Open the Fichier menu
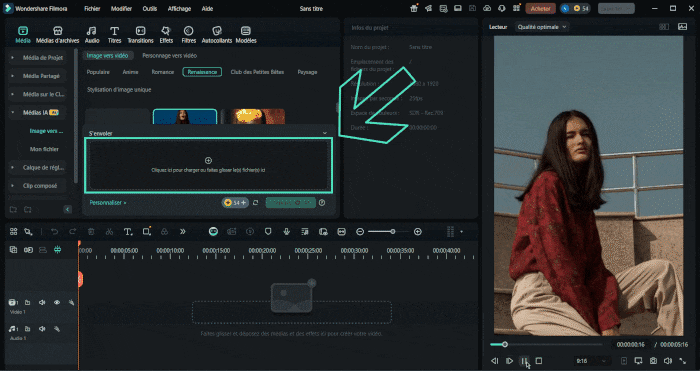The height and width of the screenshot is (371, 700). tap(92, 8)
